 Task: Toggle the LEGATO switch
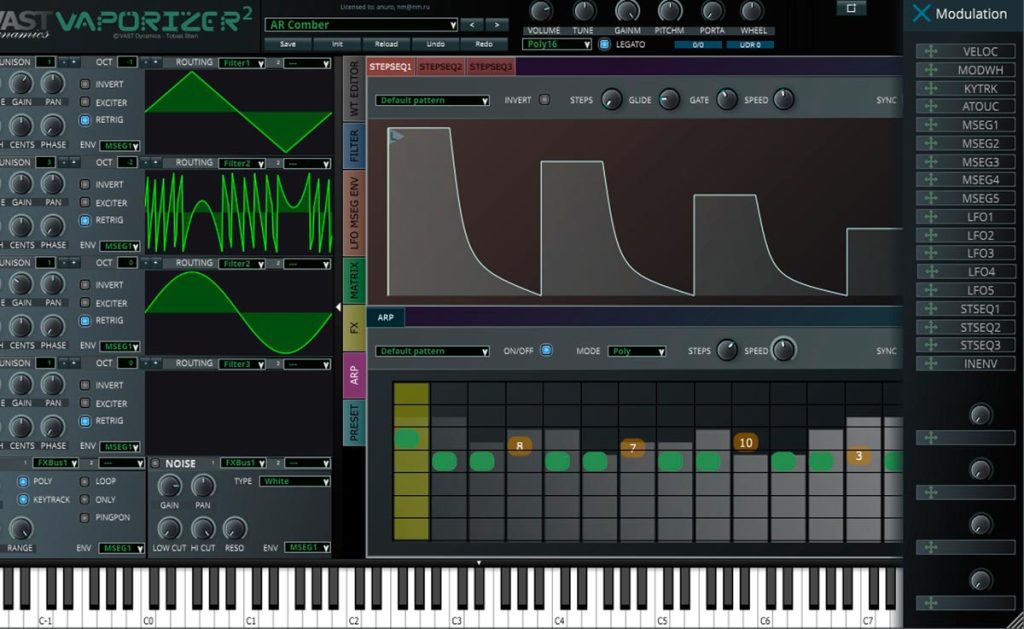(x=604, y=44)
